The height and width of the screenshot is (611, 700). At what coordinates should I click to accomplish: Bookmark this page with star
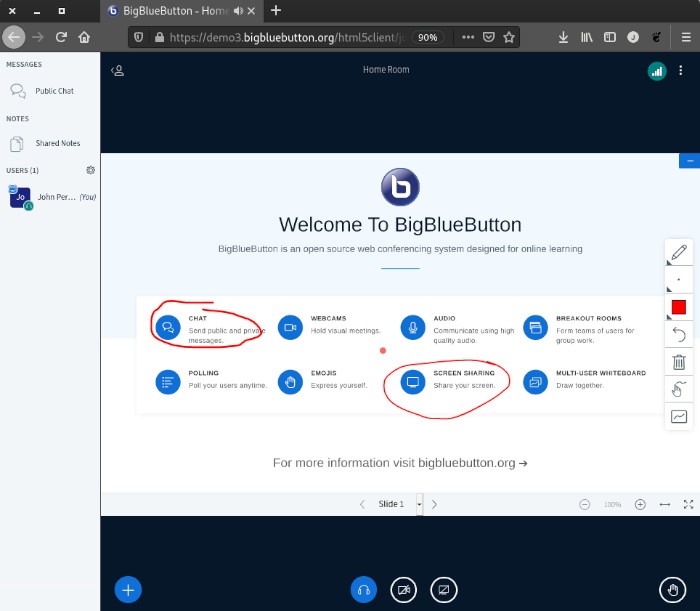point(509,37)
